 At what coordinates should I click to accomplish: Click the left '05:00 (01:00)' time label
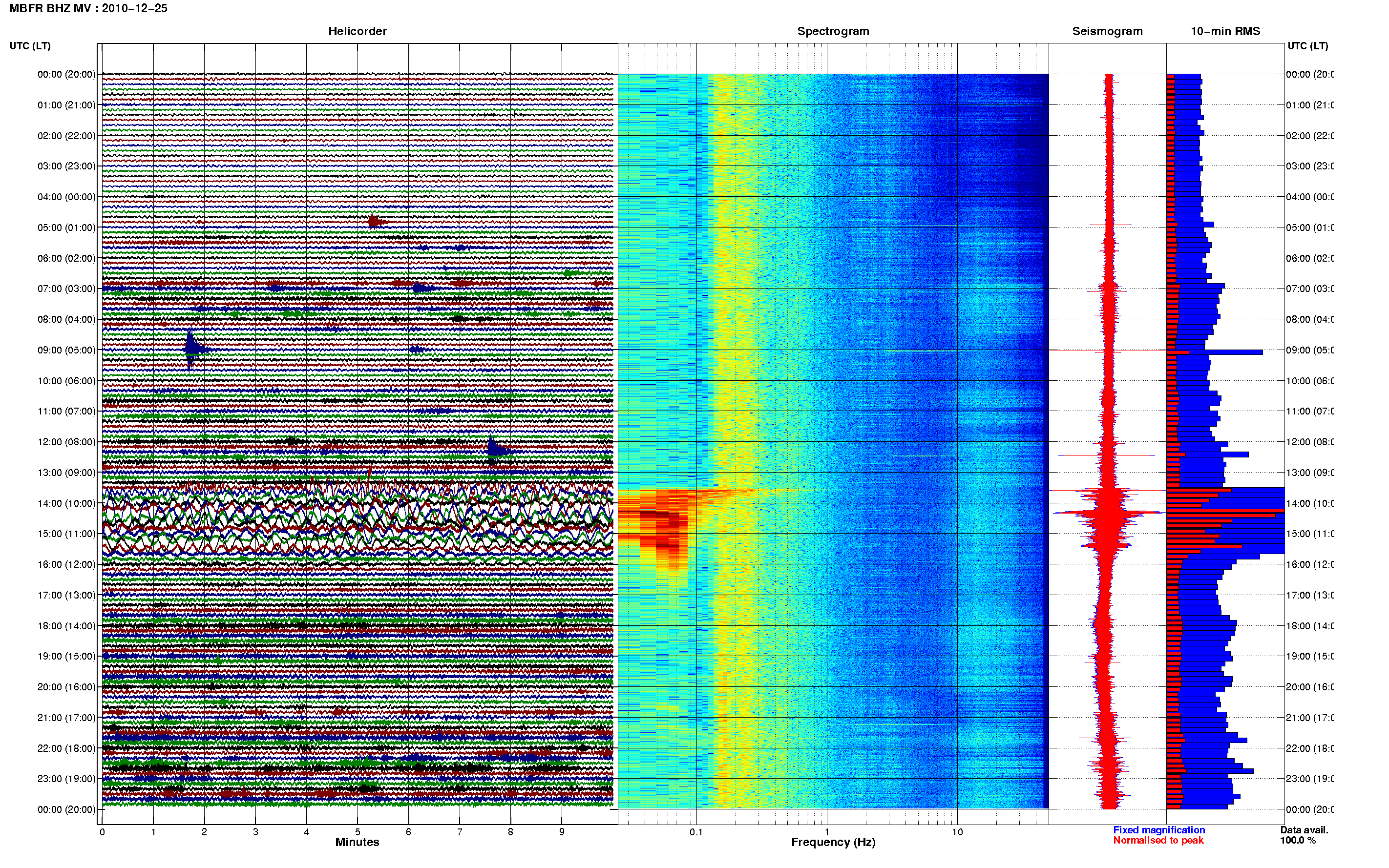pyautogui.click(x=66, y=227)
